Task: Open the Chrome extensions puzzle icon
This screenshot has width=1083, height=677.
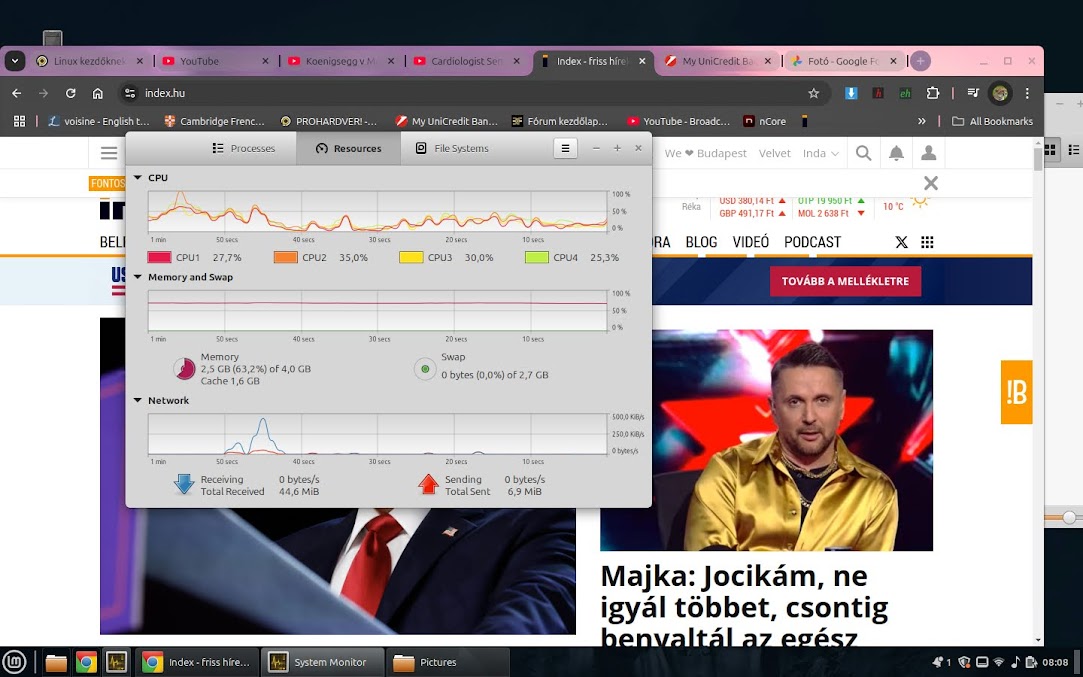Action: pyautogui.click(x=932, y=93)
